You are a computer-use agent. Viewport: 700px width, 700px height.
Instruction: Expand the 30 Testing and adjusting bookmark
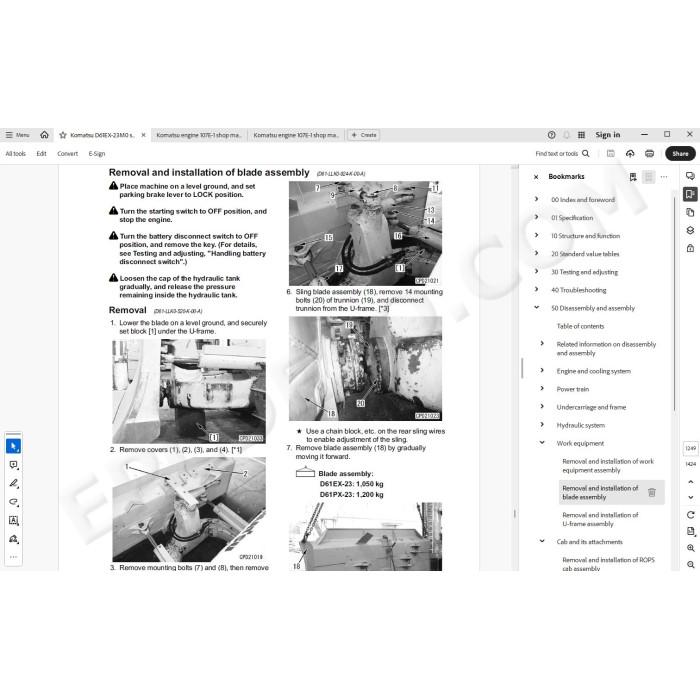tap(537, 271)
